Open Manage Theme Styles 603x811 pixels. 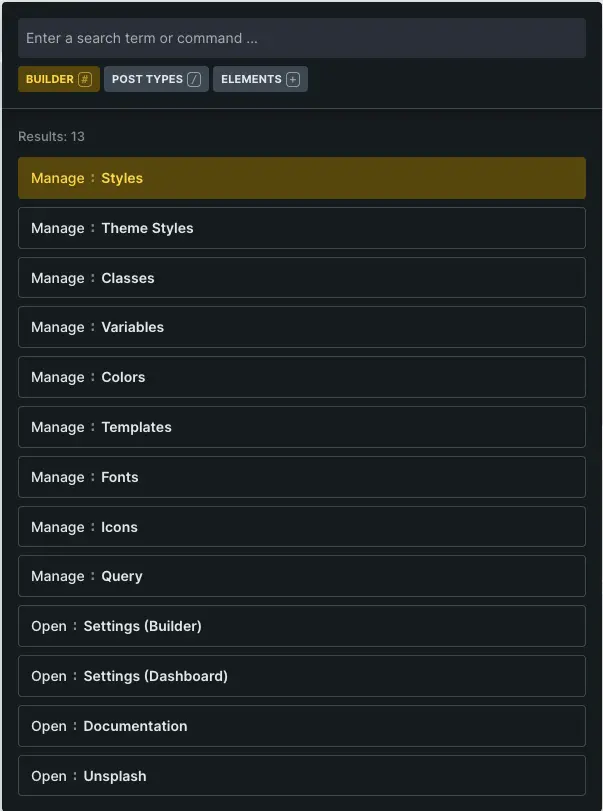tap(301, 228)
